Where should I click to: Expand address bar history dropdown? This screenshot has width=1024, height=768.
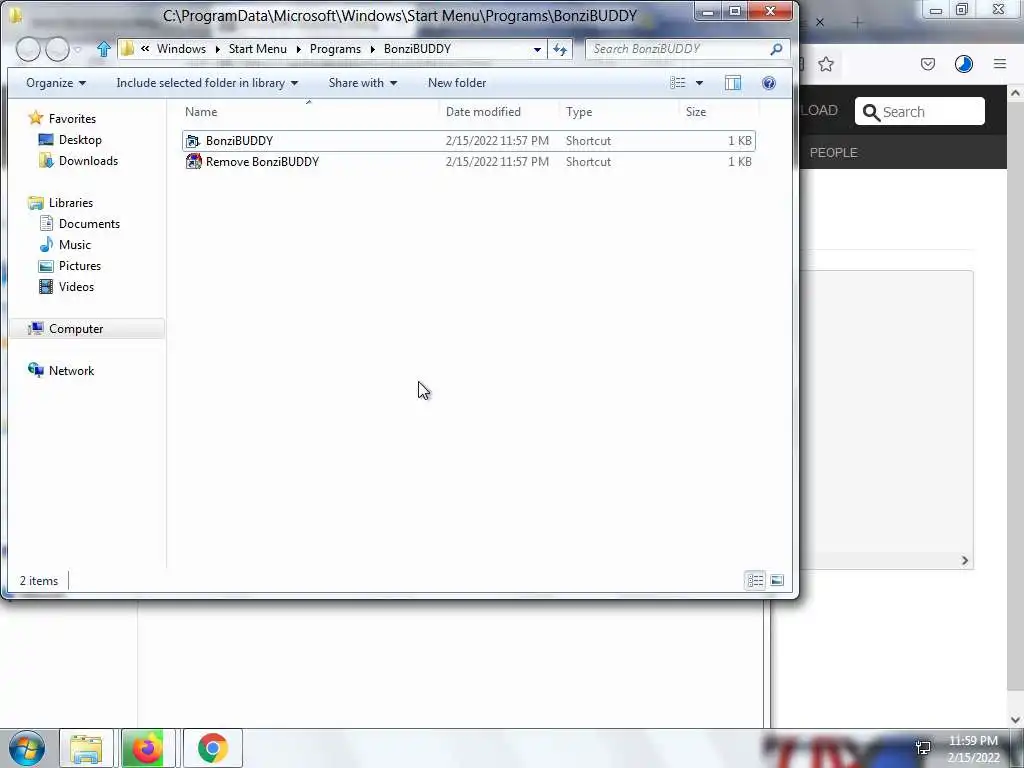(x=537, y=49)
